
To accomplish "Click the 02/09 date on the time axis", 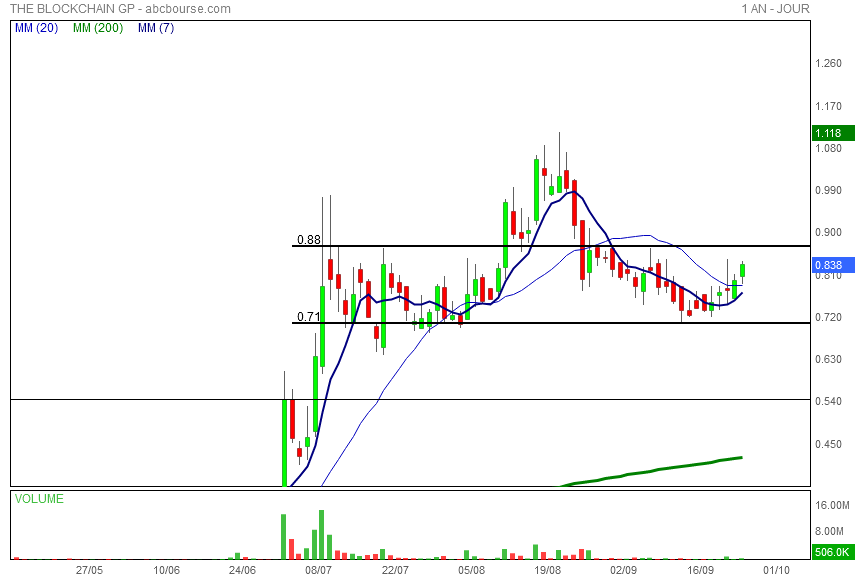I will pyautogui.click(x=623, y=570).
